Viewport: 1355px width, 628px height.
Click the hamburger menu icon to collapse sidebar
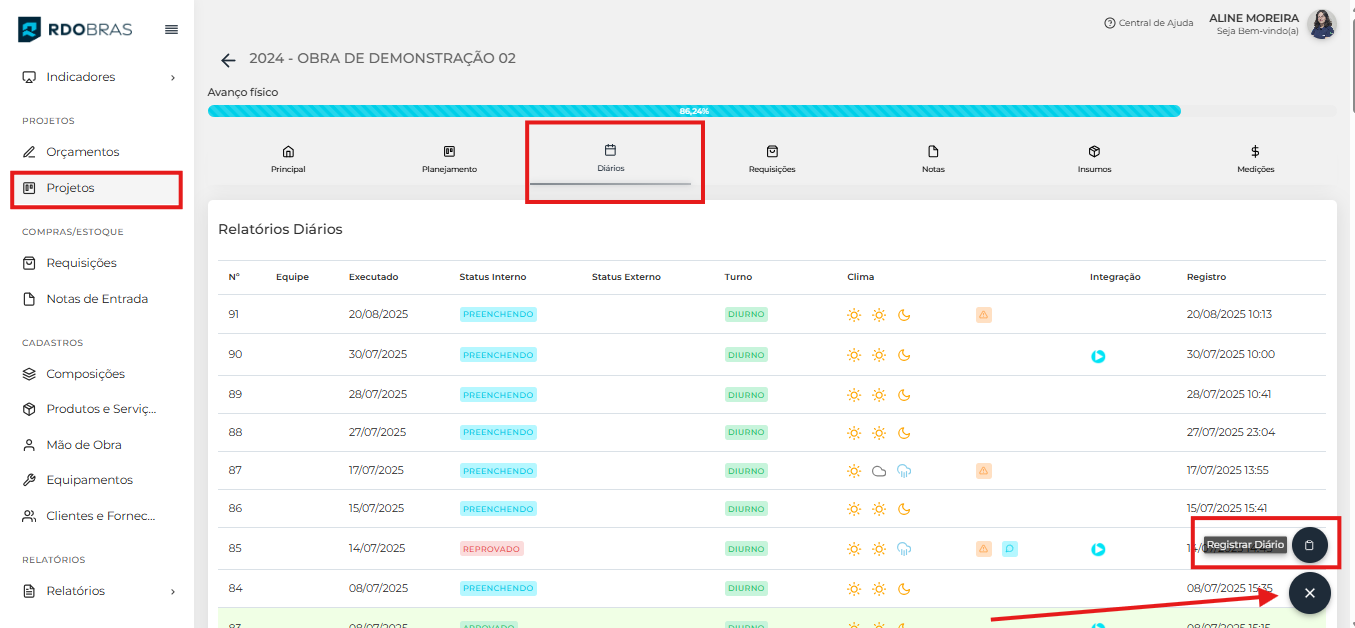tap(171, 29)
